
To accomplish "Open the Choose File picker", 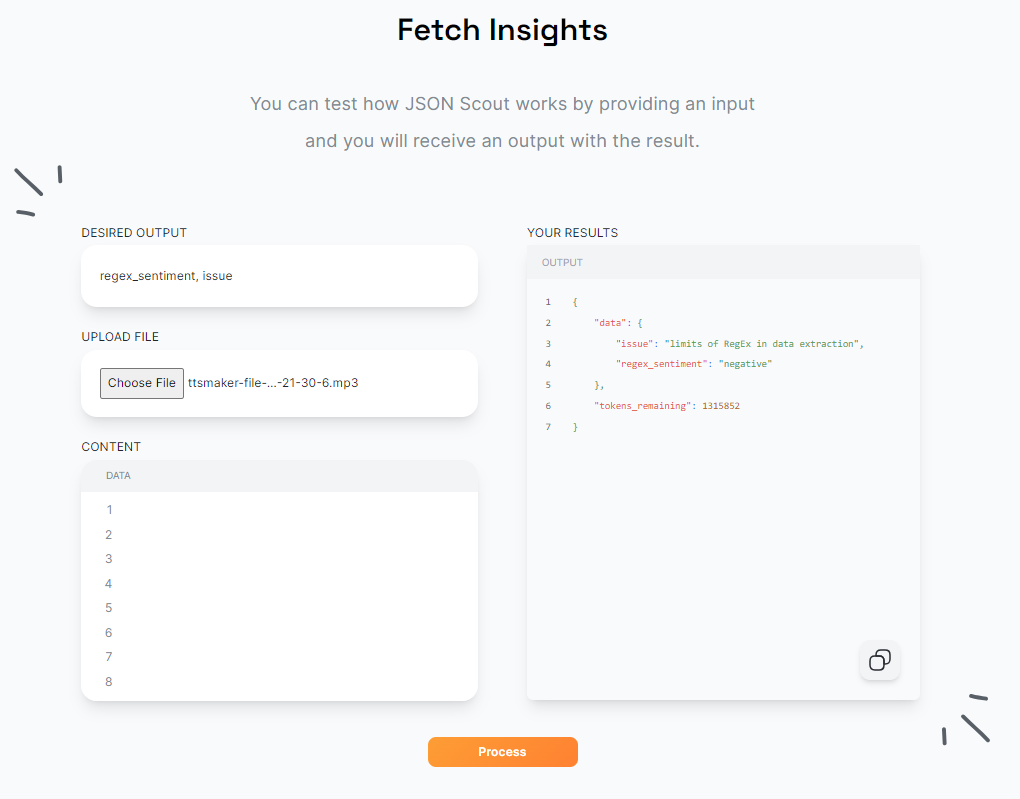I will point(142,383).
